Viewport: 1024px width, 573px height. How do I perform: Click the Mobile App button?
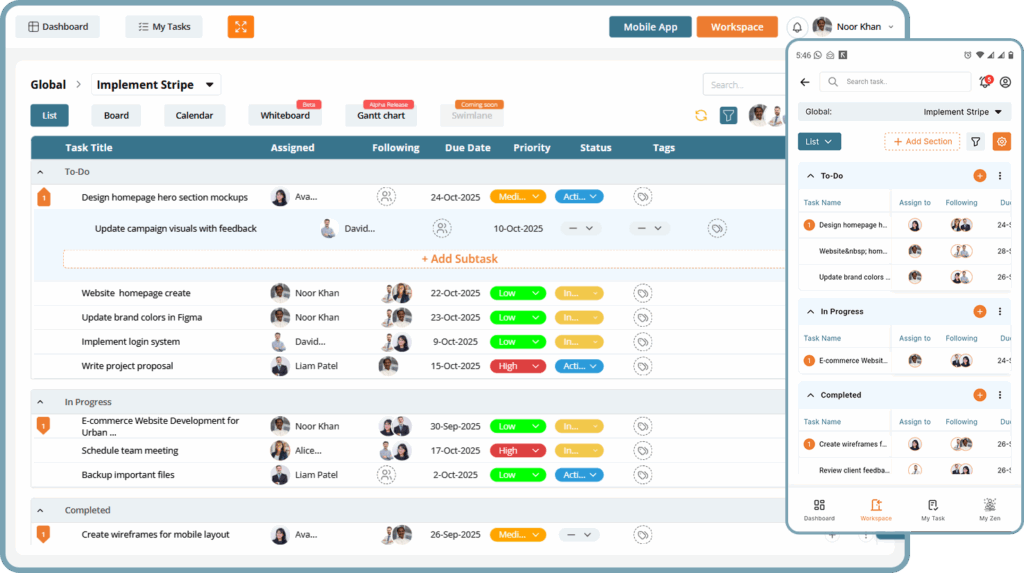coord(650,27)
